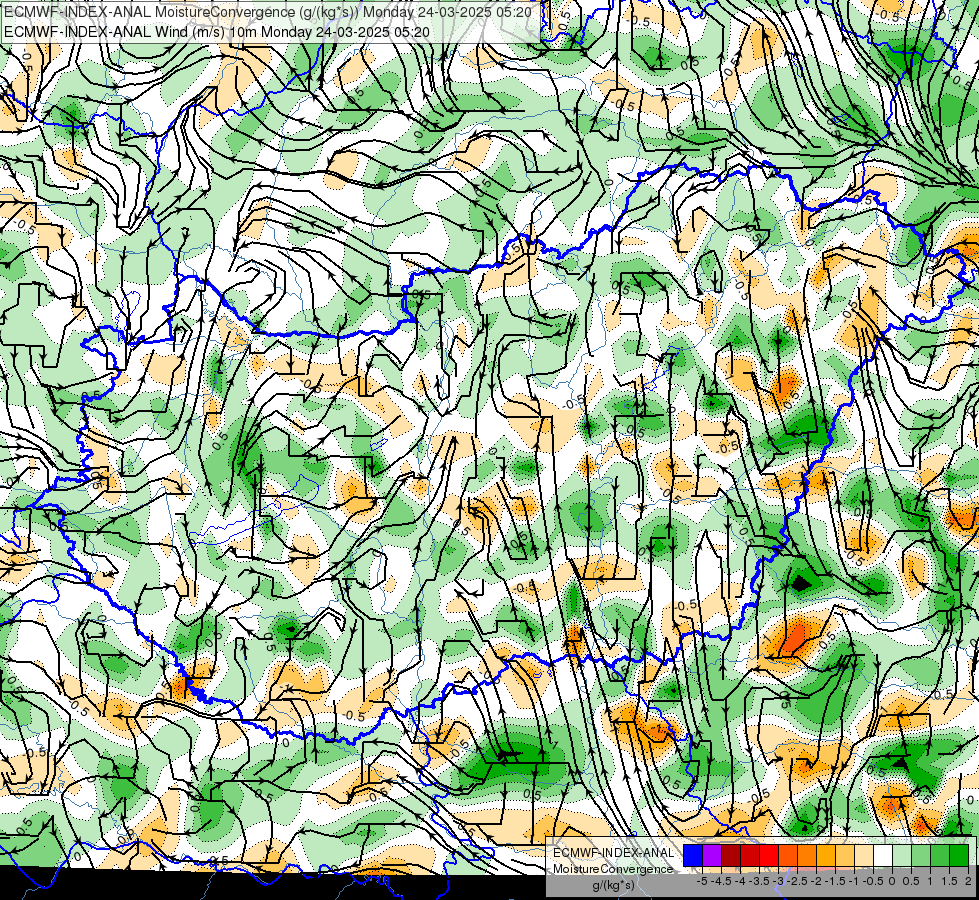Select the pale green swatch between 0 and 0.5
The height and width of the screenshot is (900, 979).
coord(902,855)
